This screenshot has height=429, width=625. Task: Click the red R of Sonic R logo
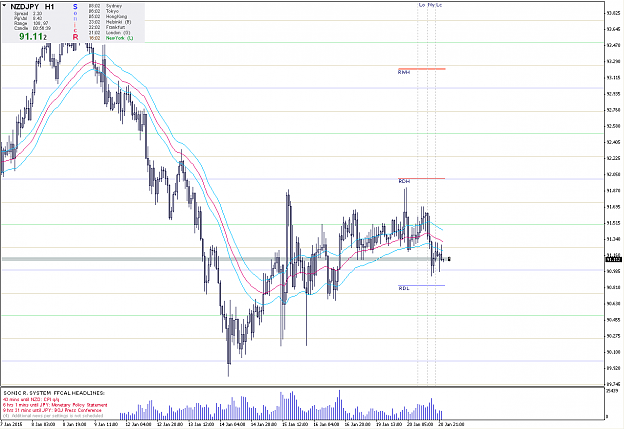coord(75,37)
